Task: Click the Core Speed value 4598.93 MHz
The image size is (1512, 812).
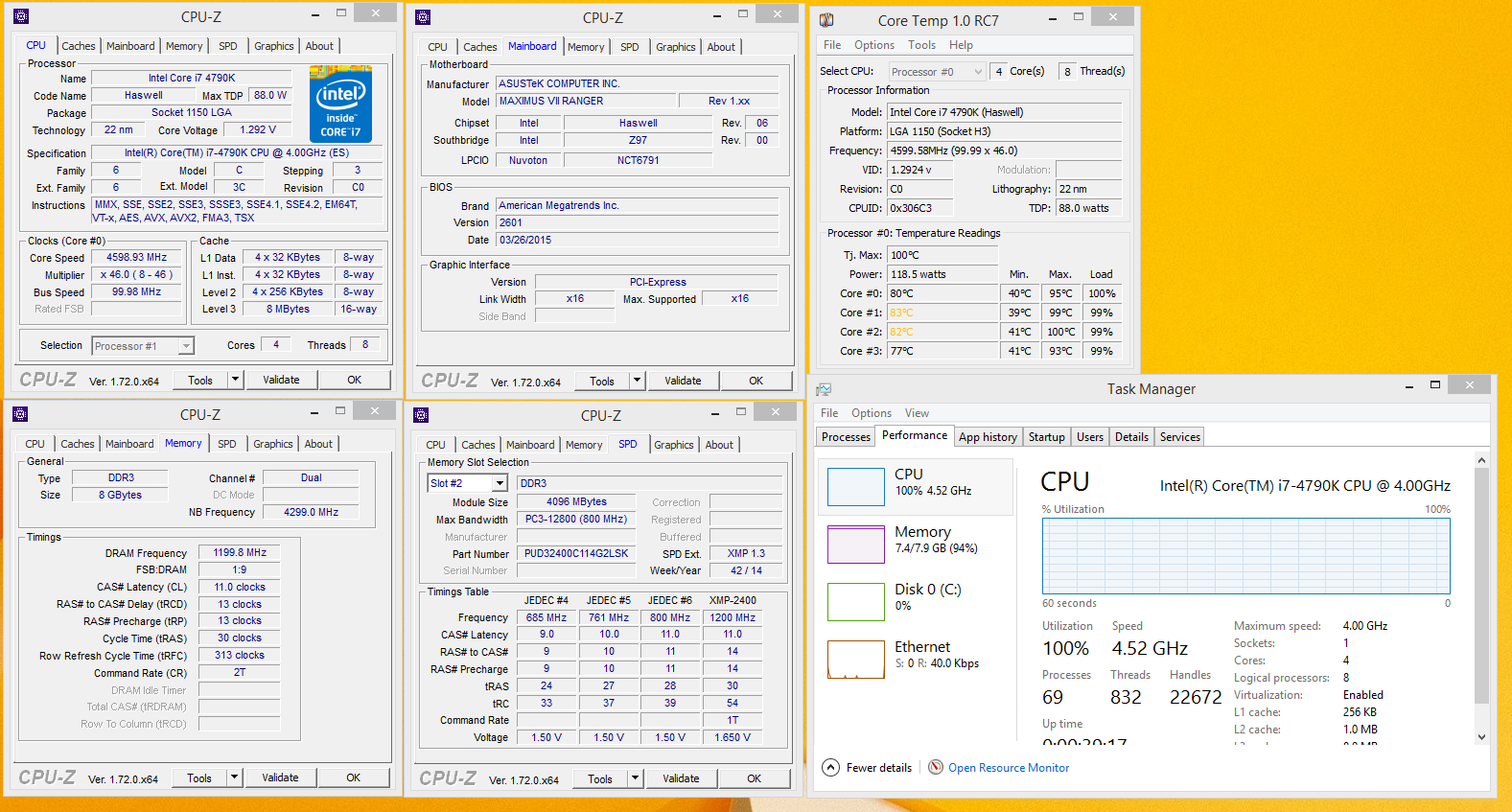Action: coord(136,258)
